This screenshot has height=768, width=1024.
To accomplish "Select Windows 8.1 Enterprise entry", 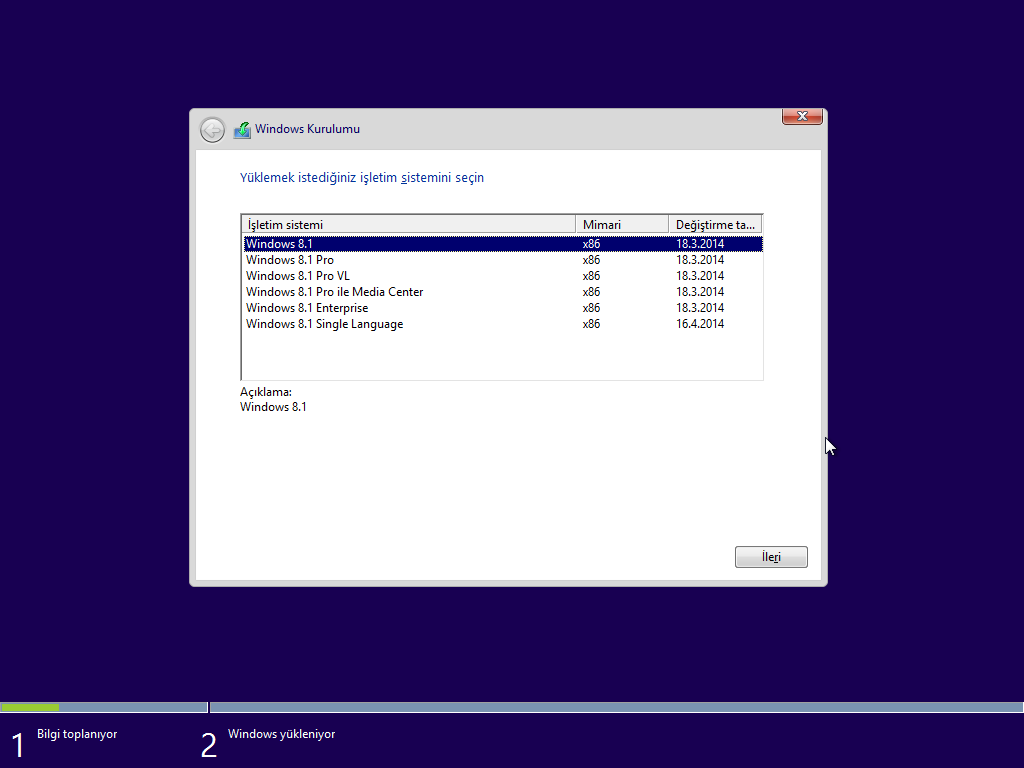I will click(307, 308).
